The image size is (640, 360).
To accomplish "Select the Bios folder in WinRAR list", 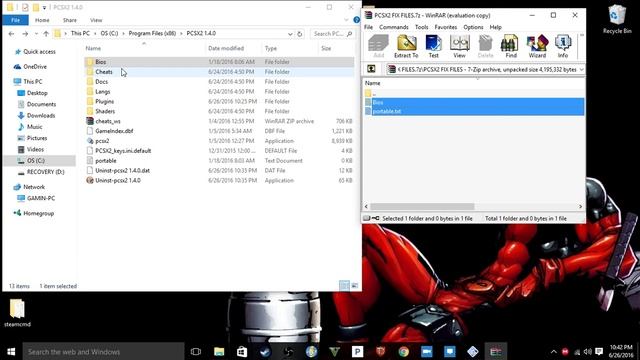I will coord(474,102).
